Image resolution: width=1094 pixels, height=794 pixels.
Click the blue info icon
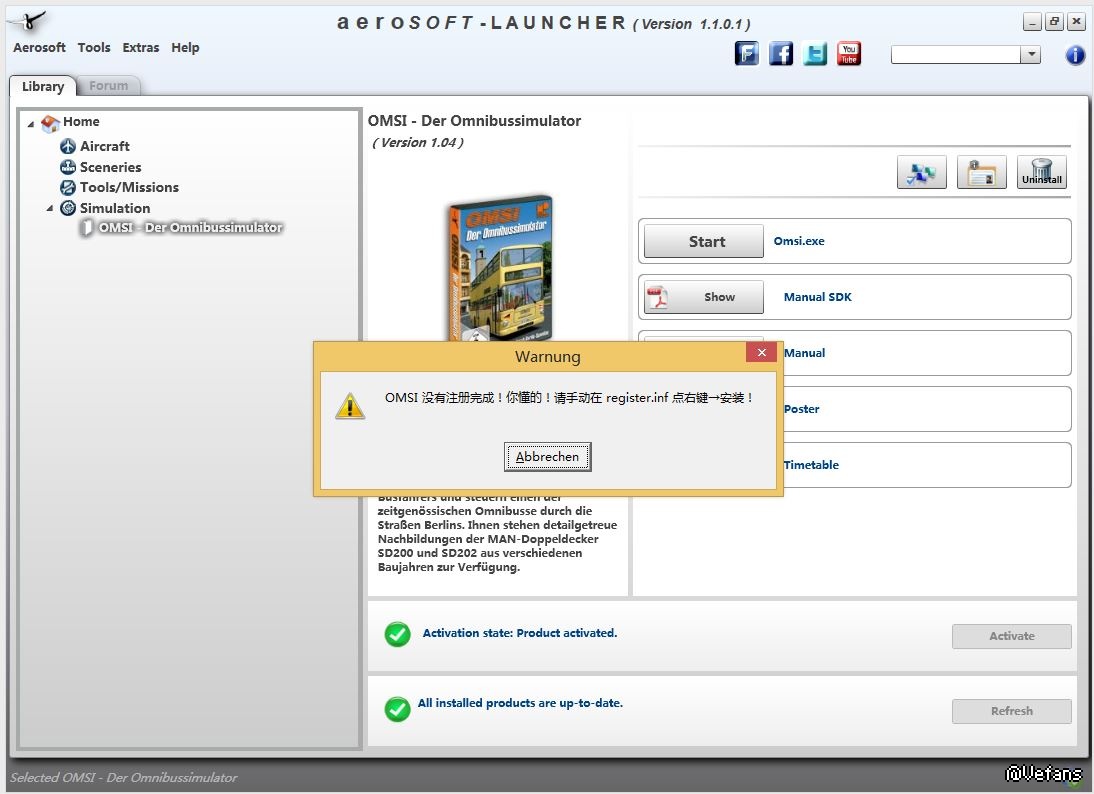(x=1074, y=54)
